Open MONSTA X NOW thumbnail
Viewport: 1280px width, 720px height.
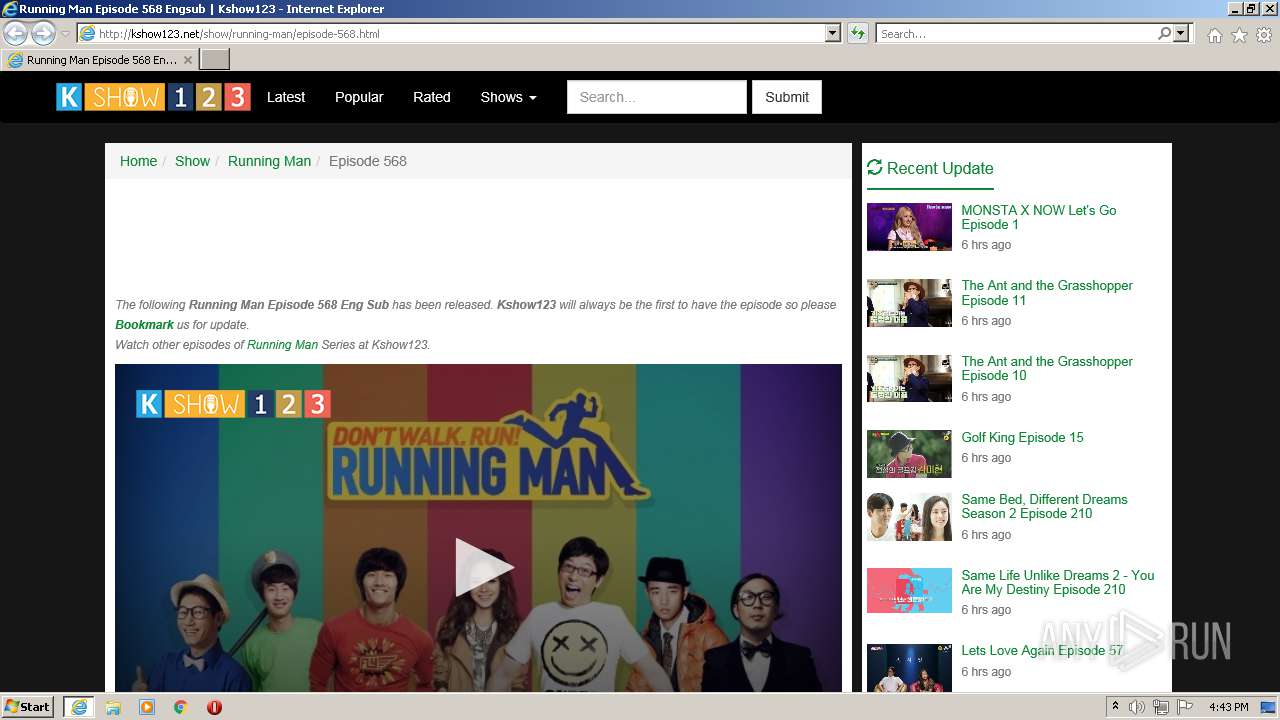(x=909, y=227)
